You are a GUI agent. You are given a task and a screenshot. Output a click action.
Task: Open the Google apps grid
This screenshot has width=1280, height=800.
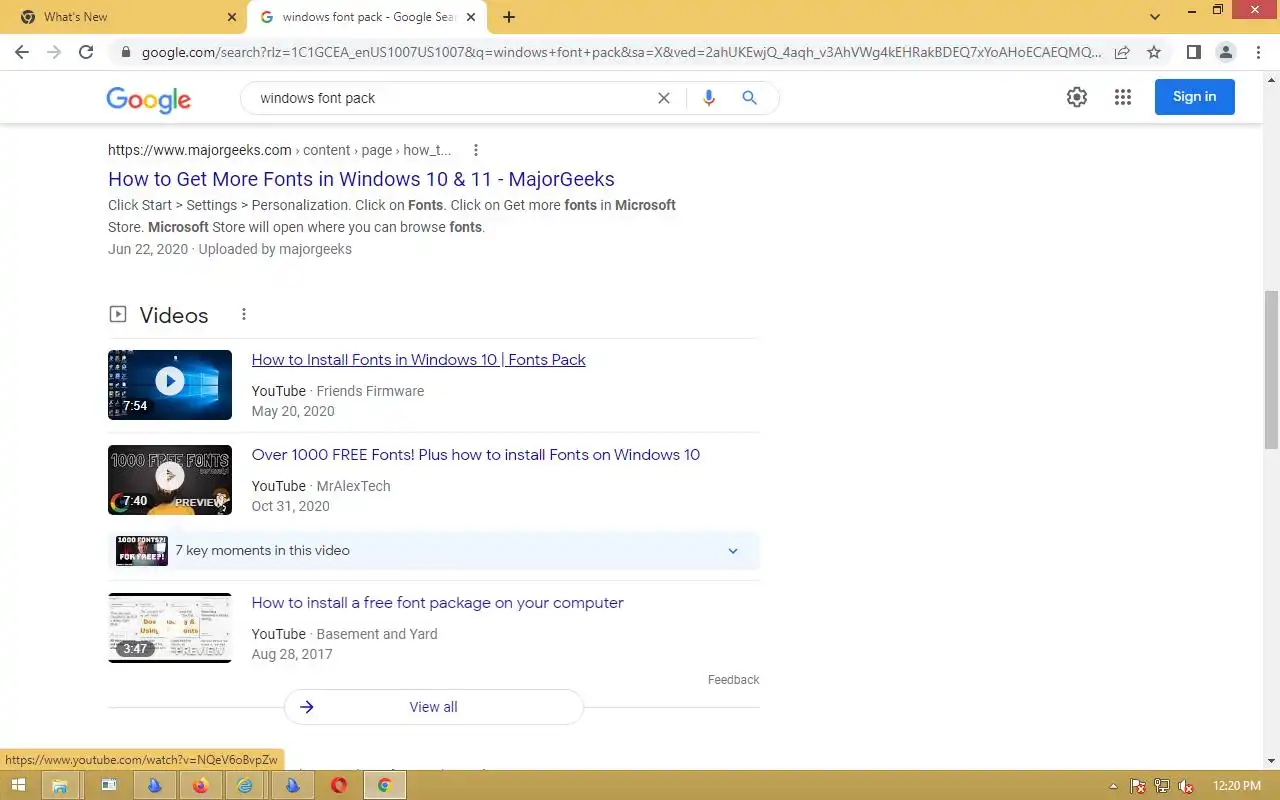click(x=1123, y=97)
